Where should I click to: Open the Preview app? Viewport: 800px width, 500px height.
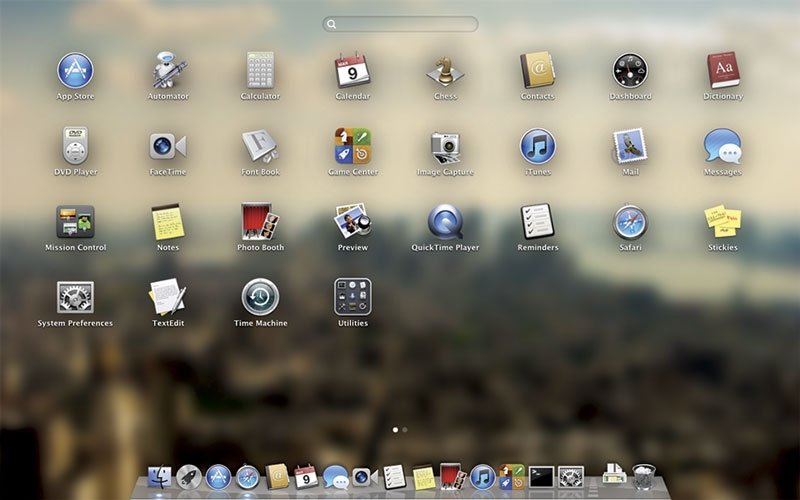(x=353, y=221)
